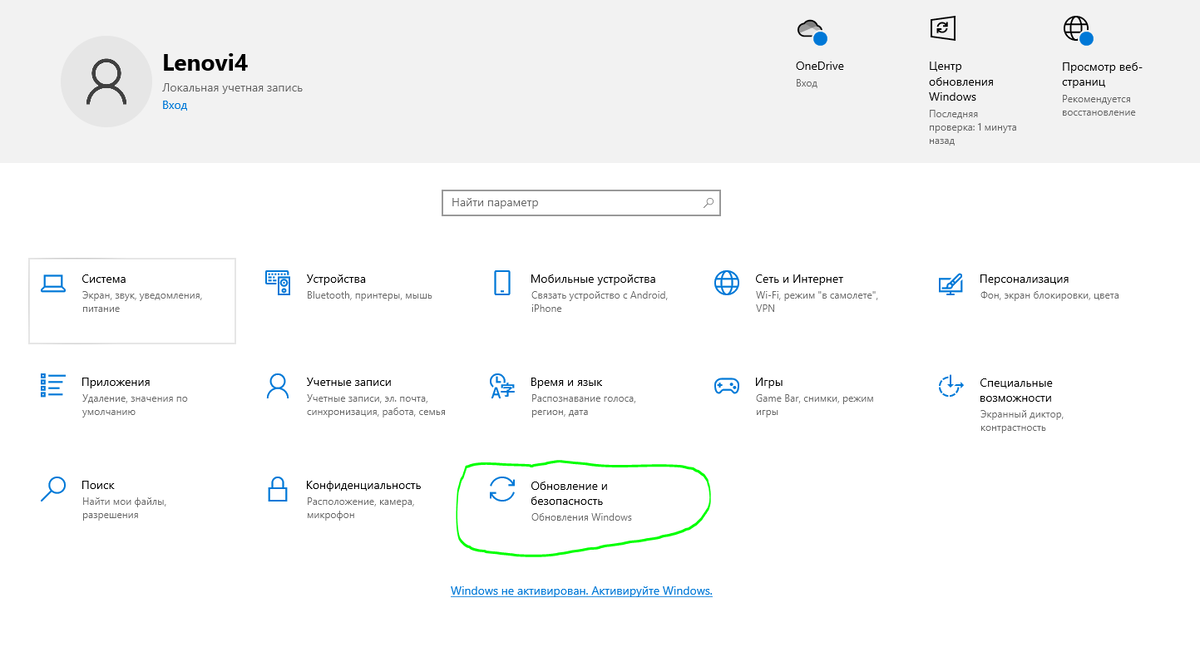Screen dimensions: 1200x672
Task: Open the Игры controller icon
Action: pos(727,385)
